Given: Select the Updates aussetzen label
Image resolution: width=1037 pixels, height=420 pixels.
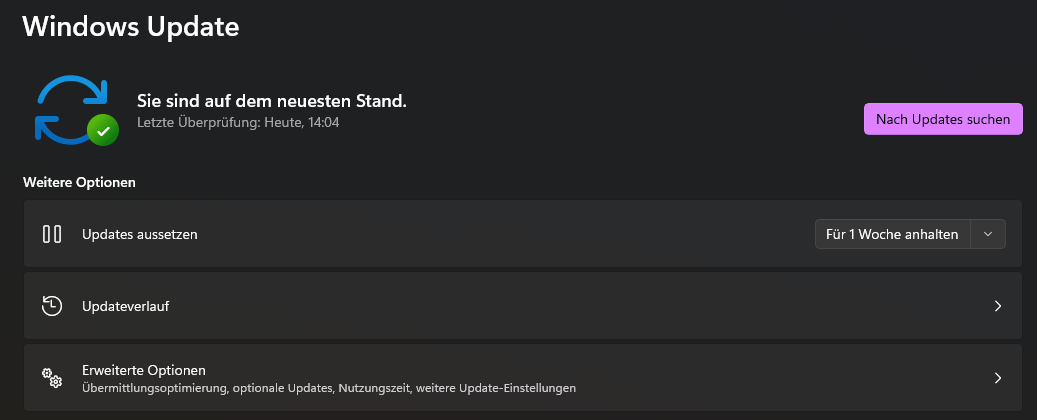Looking at the screenshot, I should [x=139, y=234].
